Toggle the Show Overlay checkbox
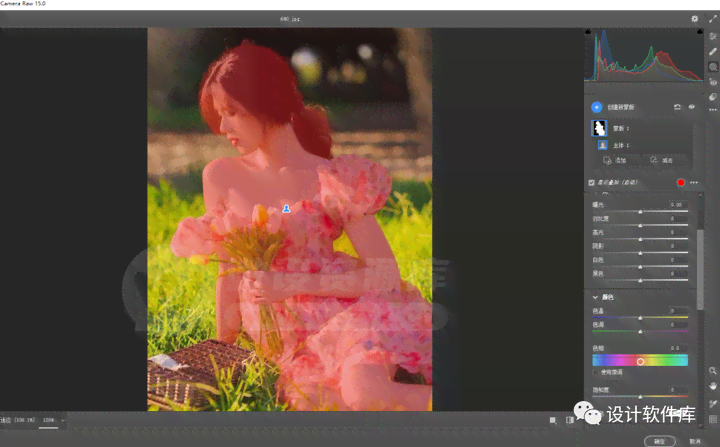720x447 pixels. [x=591, y=182]
